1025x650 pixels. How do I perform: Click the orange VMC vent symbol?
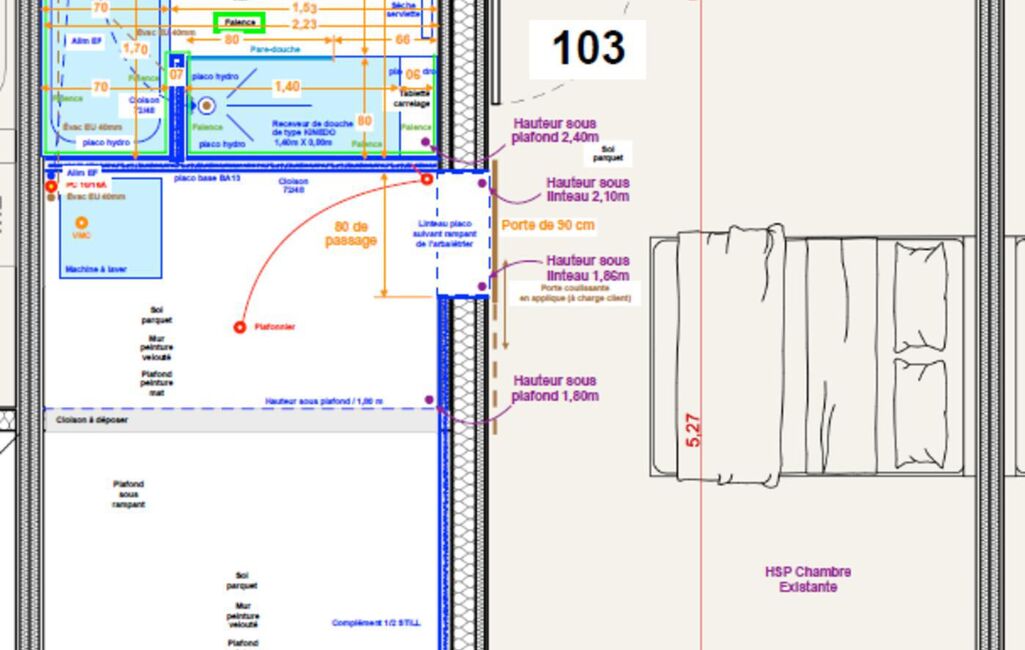coord(81,223)
